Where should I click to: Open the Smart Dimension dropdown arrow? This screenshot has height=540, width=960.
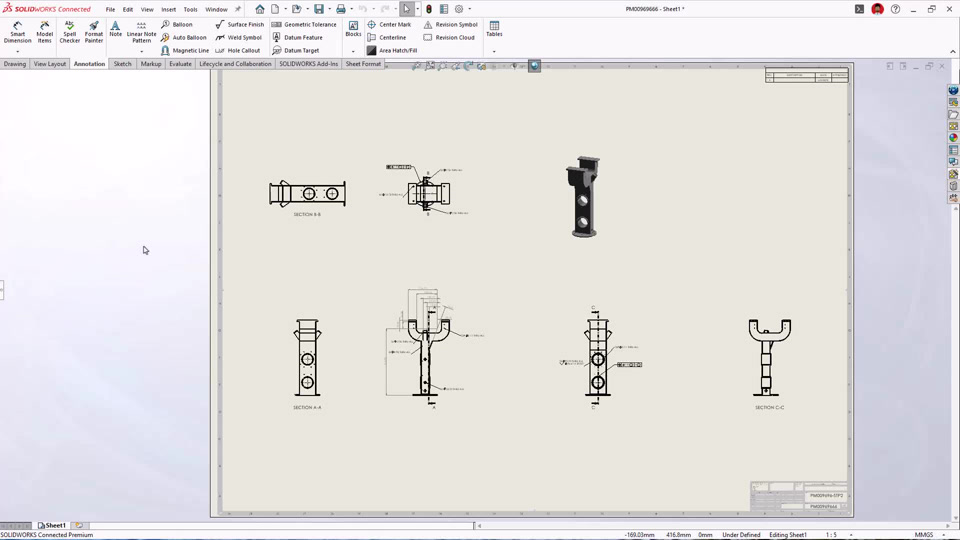[17, 51]
